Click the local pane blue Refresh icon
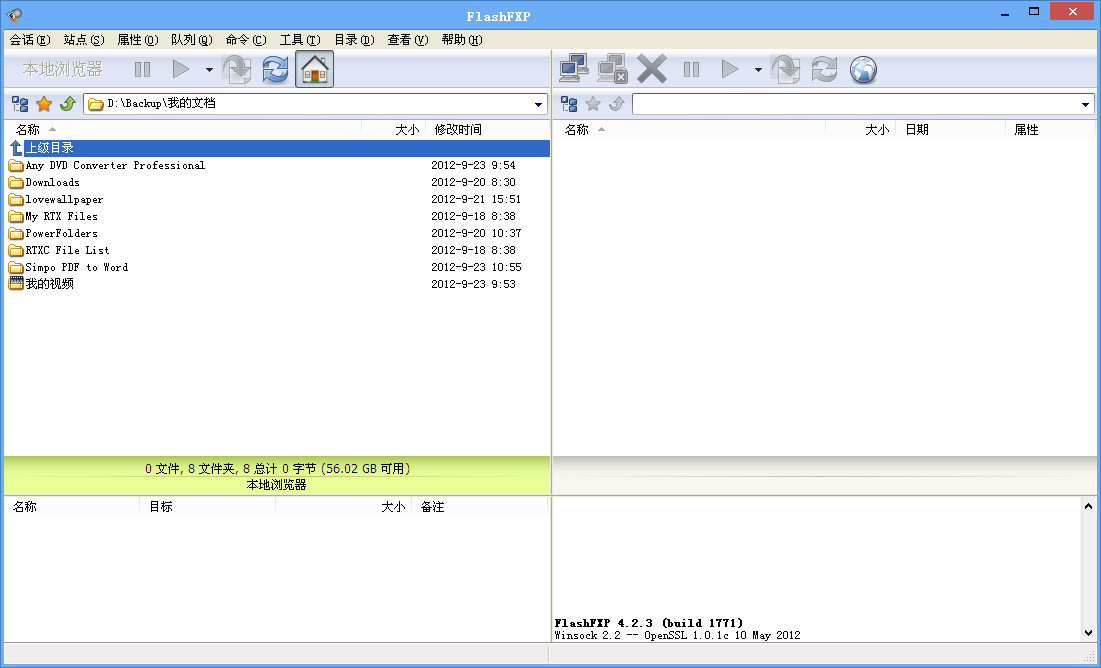This screenshot has width=1101, height=668. coord(275,70)
